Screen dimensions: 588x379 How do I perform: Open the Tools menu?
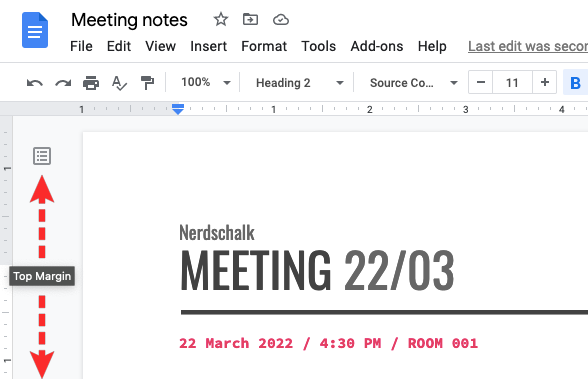pyautogui.click(x=319, y=46)
